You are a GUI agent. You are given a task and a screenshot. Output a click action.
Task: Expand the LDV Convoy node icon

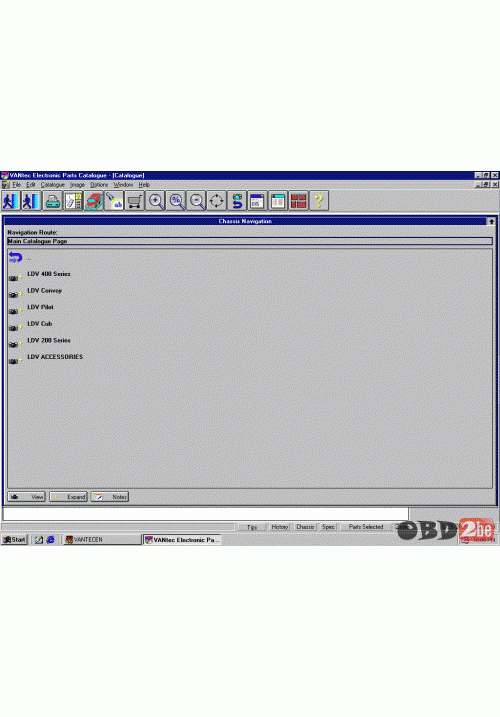(x=16, y=294)
